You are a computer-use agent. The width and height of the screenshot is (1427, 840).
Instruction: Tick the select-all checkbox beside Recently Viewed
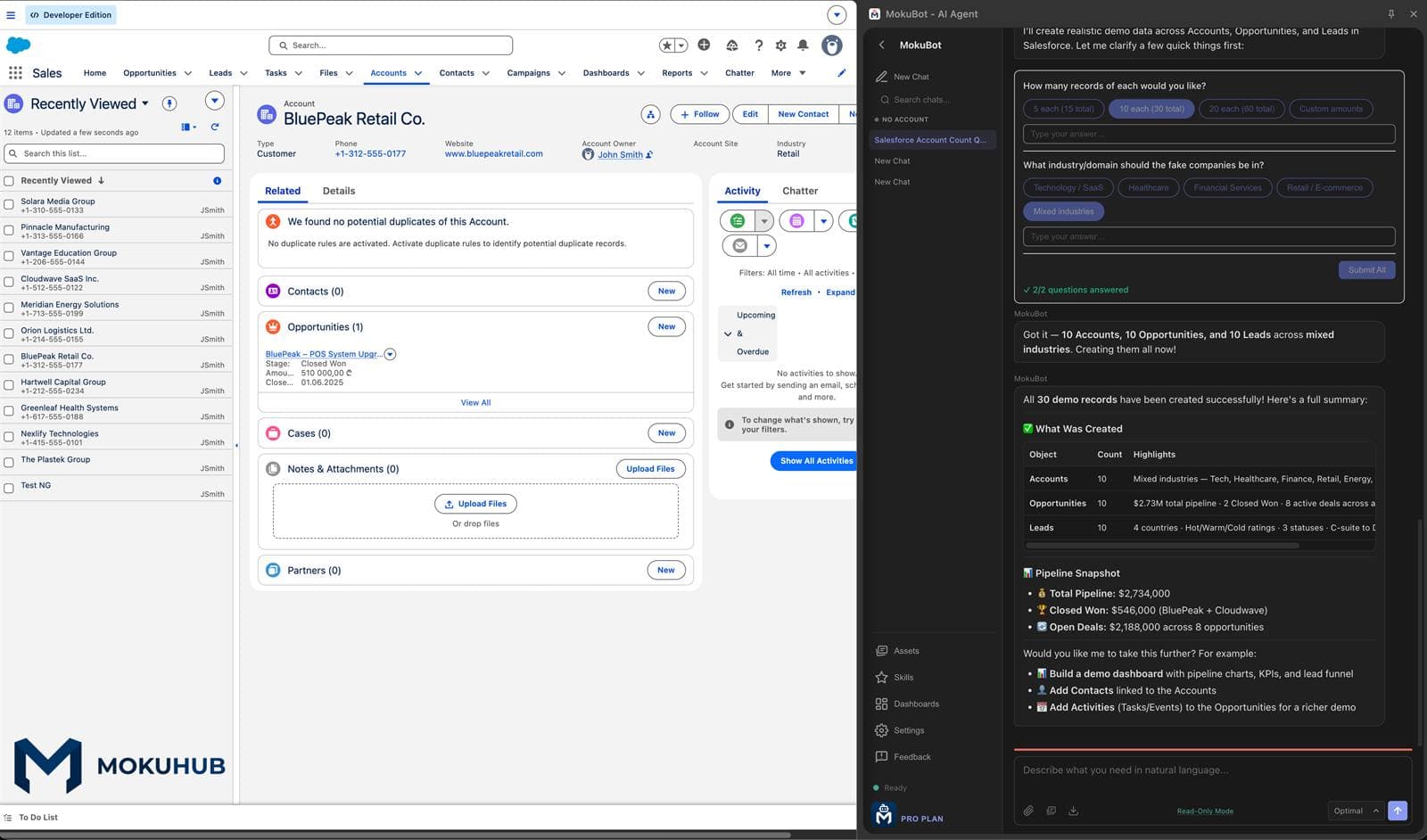point(9,181)
